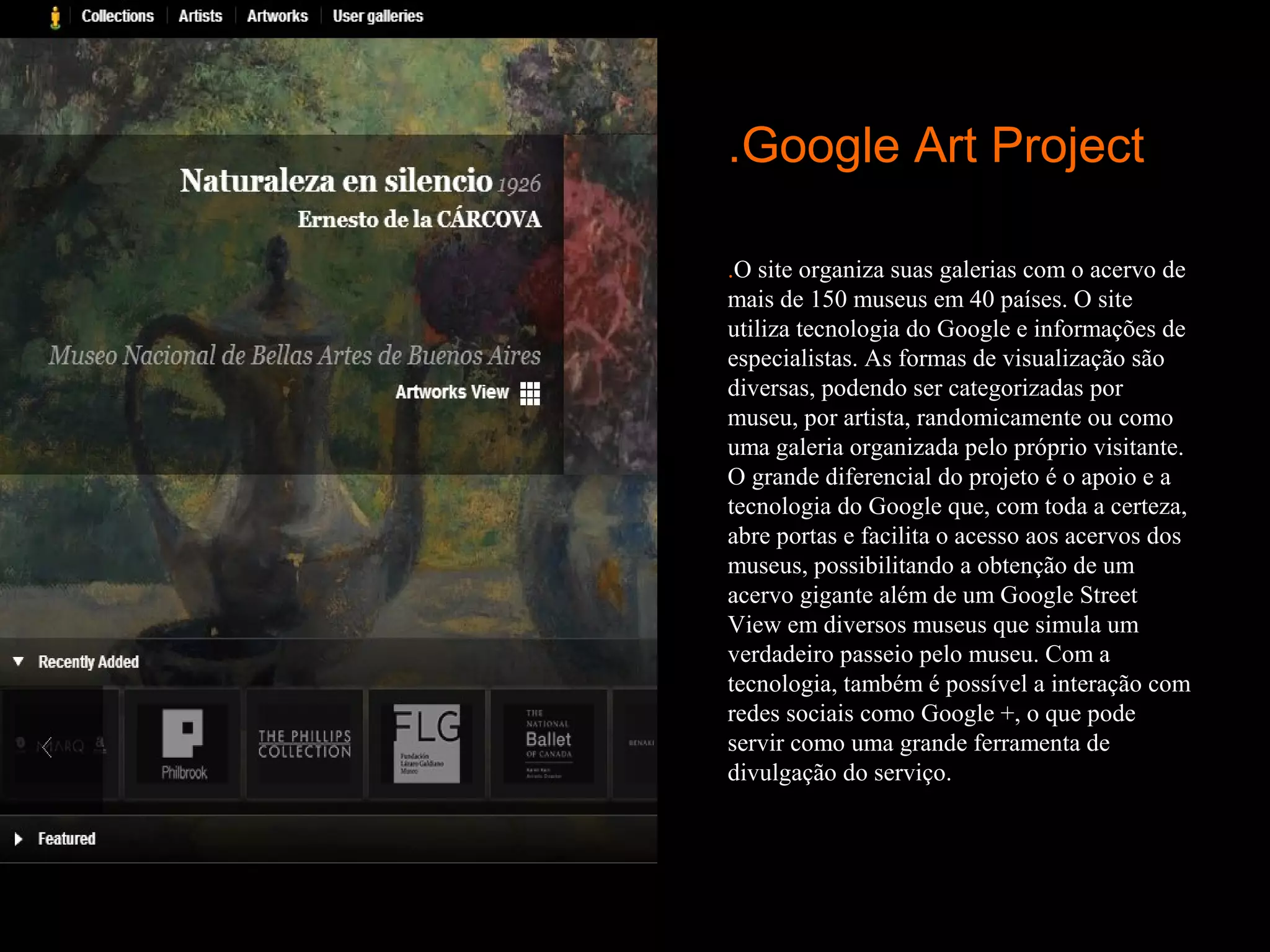This screenshot has width=1270, height=952.
Task: Open Museo Nacional de Bellas Artes link
Action: tap(295, 356)
